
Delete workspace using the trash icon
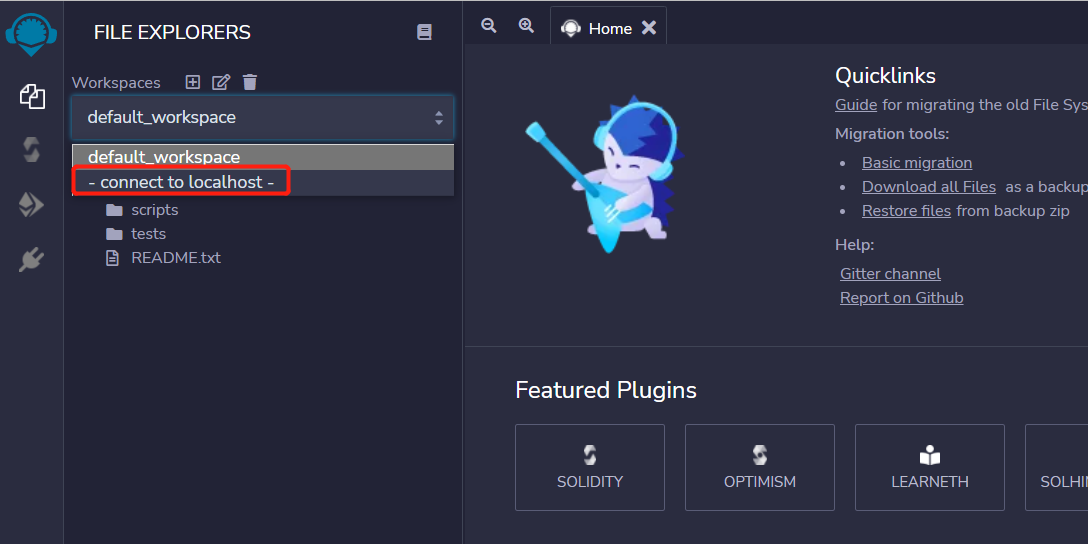250,82
